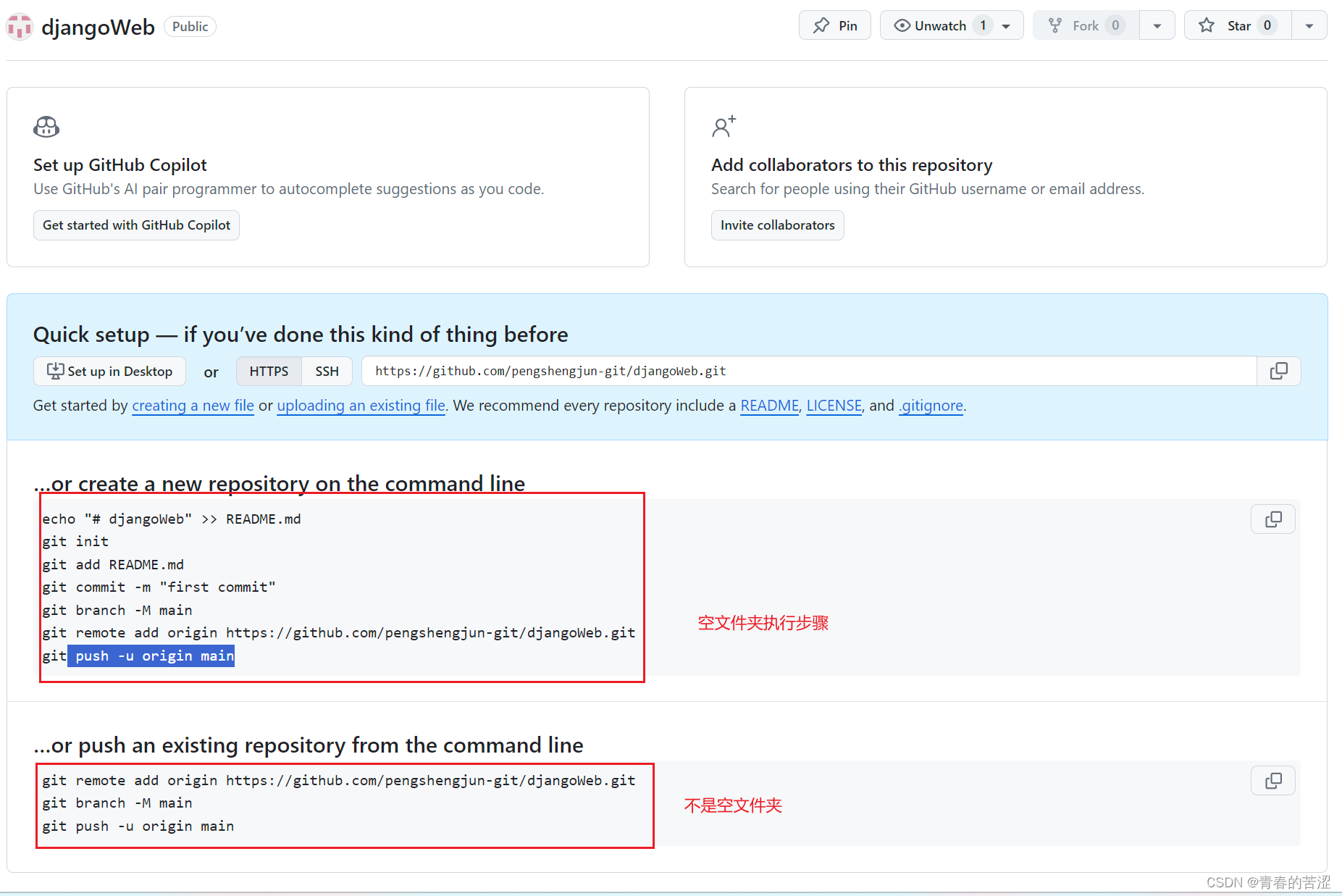This screenshot has width=1342, height=896.
Task: Star the djangoWeb repository
Action: (1237, 25)
